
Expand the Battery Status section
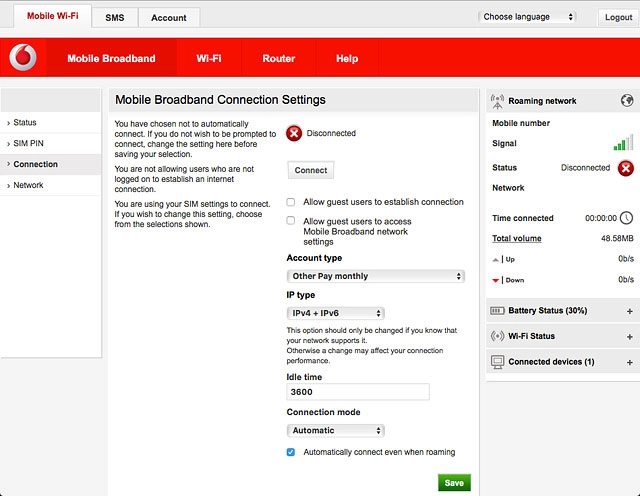629,311
